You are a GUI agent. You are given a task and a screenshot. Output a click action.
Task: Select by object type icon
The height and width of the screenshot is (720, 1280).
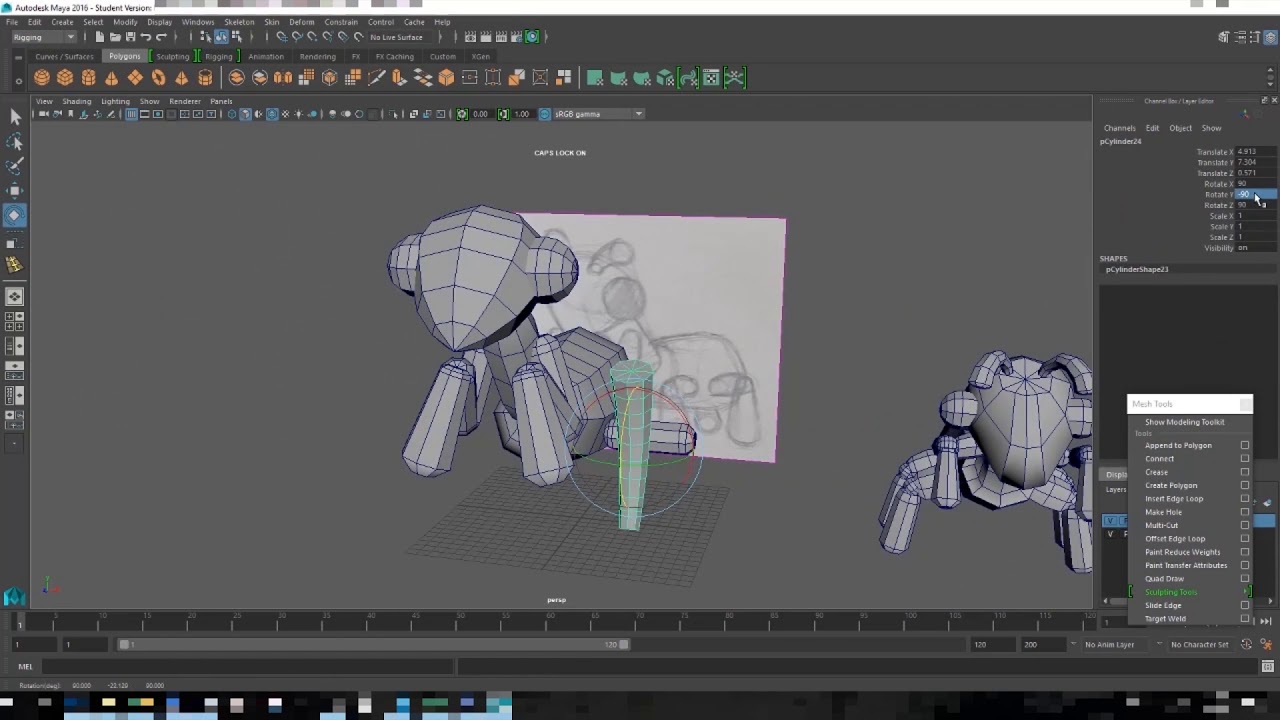point(221,37)
